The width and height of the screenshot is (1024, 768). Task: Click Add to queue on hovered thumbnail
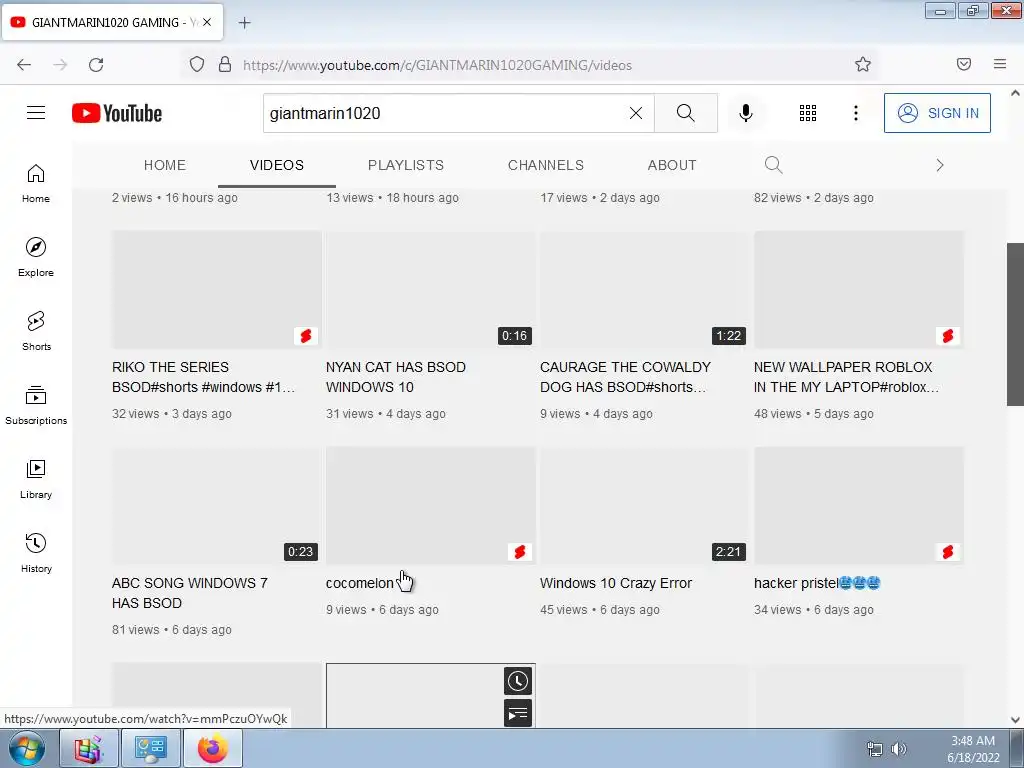point(518,713)
